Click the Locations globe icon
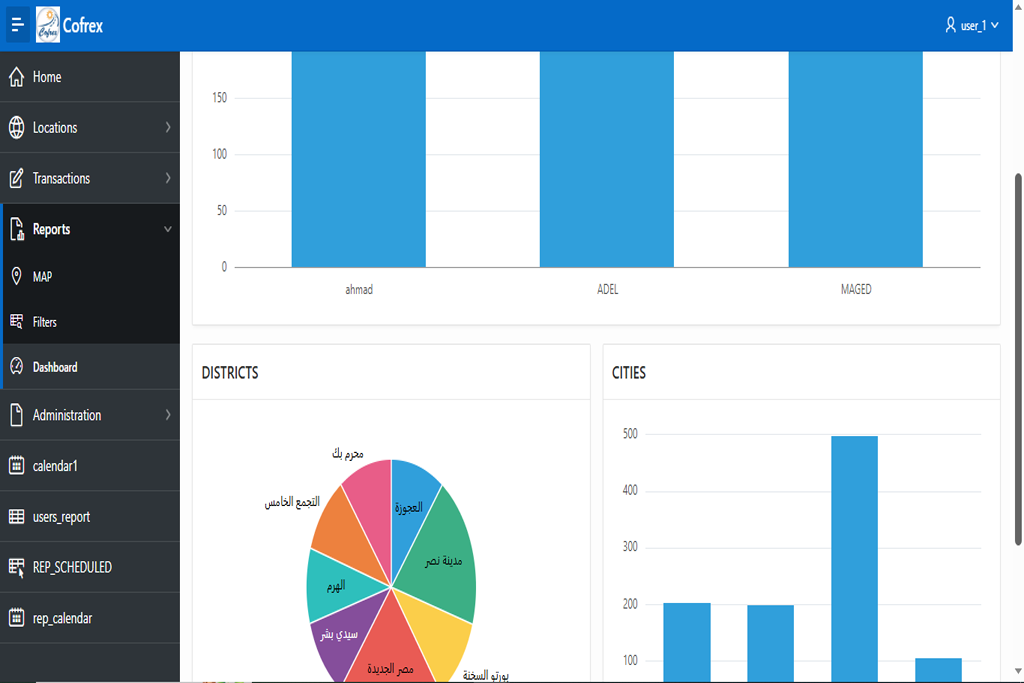Image resolution: width=1024 pixels, height=683 pixels. [x=16, y=128]
